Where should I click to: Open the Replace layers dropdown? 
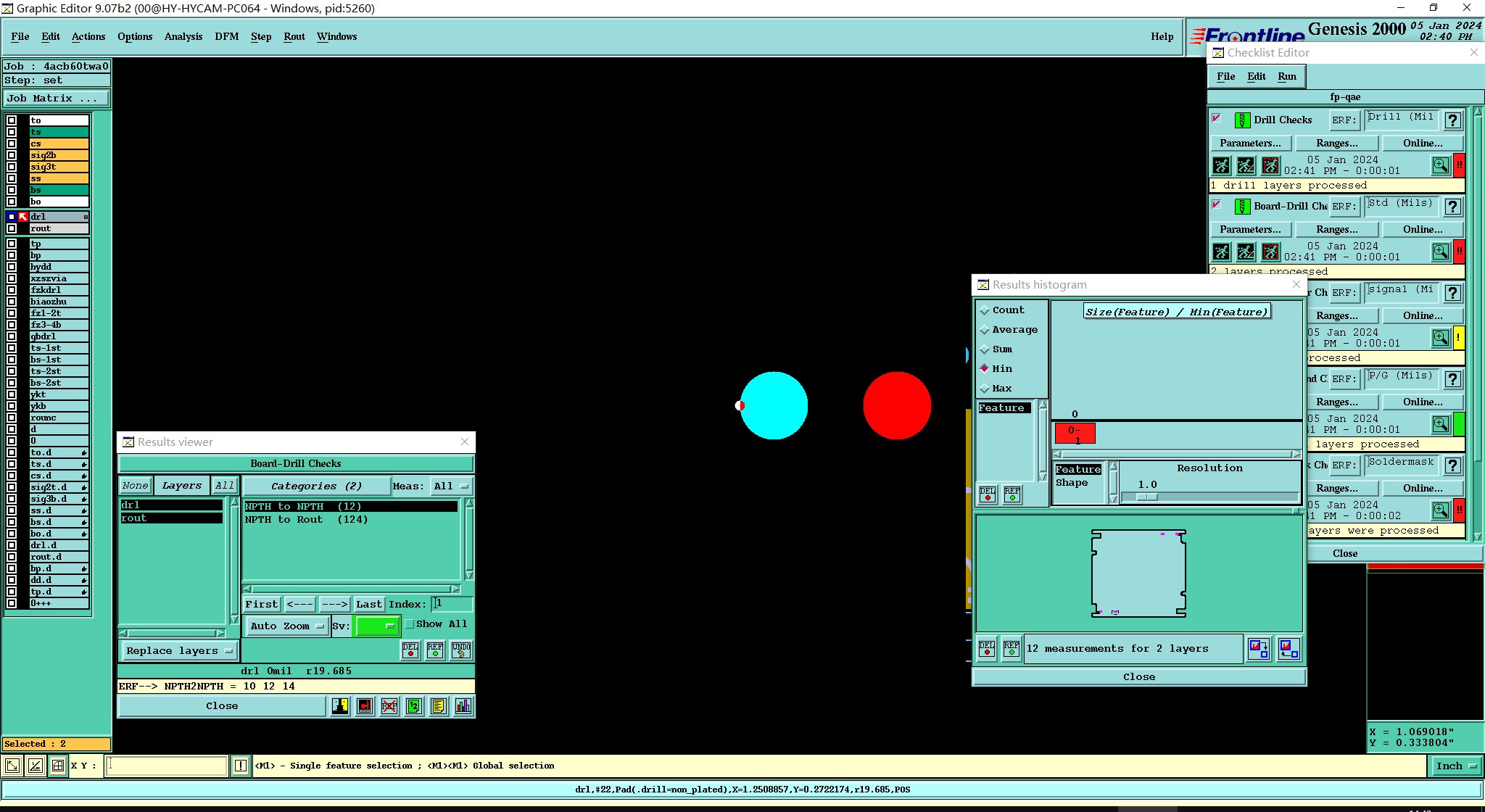[x=178, y=651]
